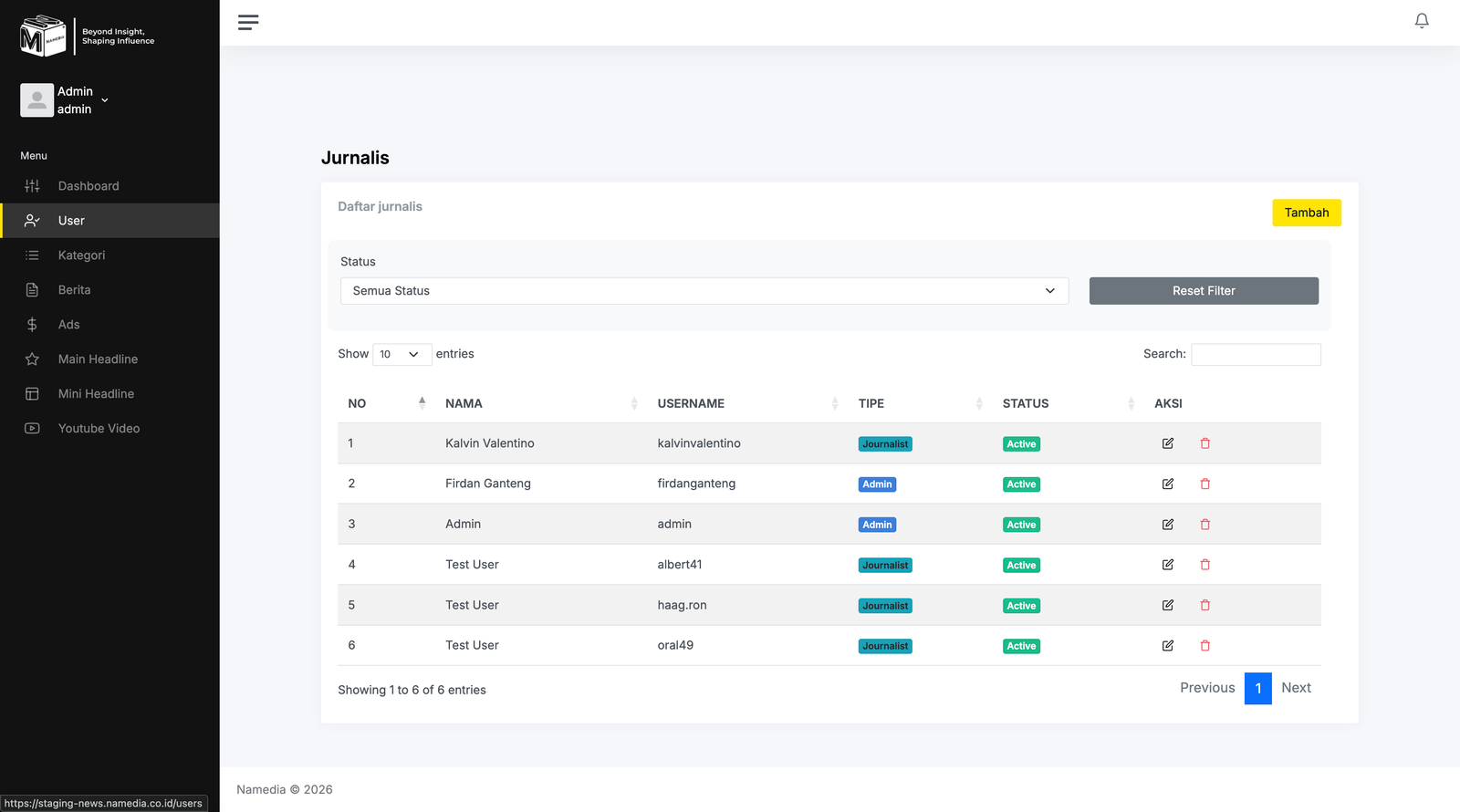Open the notification bell

[1422, 21]
